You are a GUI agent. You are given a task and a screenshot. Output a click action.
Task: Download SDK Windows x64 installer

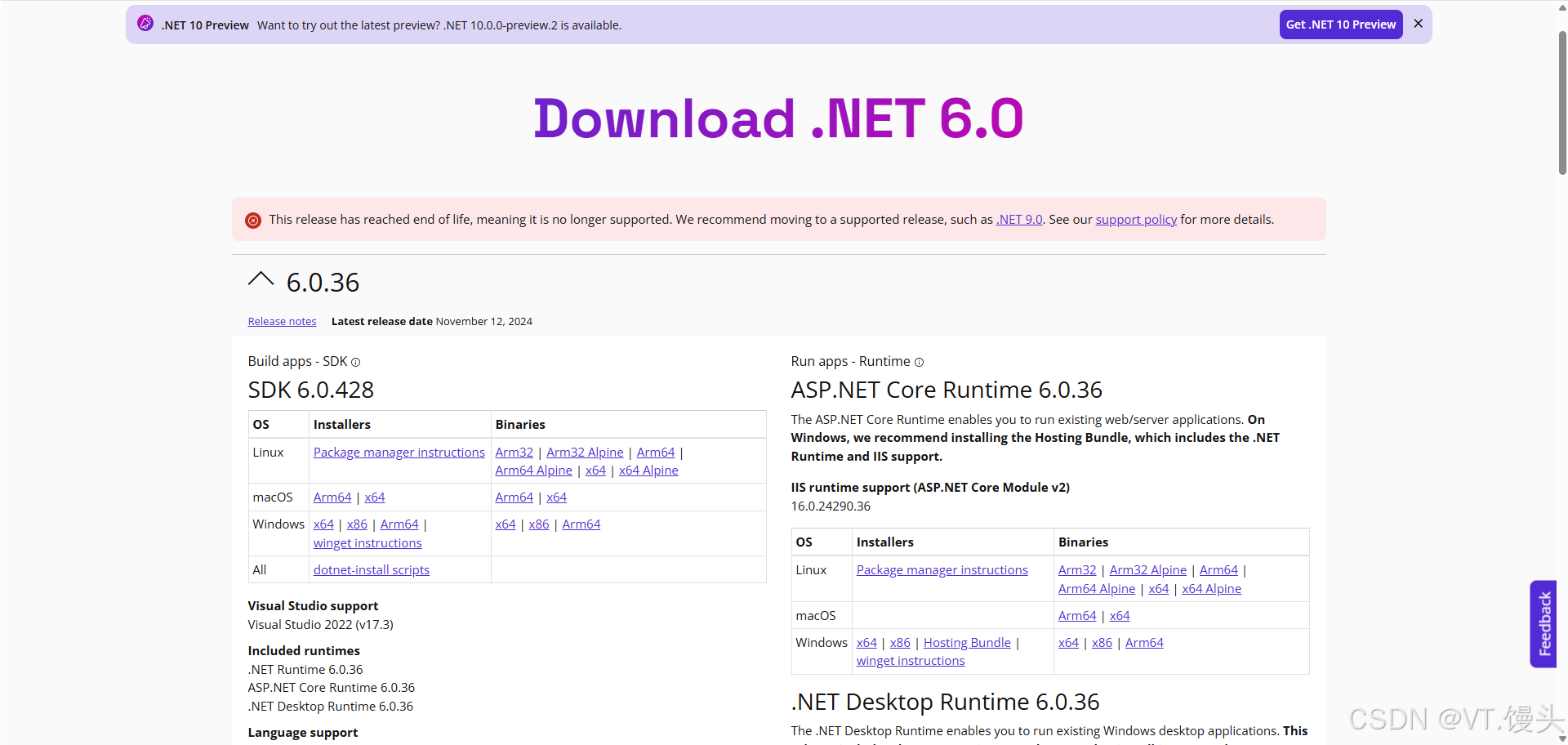(x=323, y=524)
